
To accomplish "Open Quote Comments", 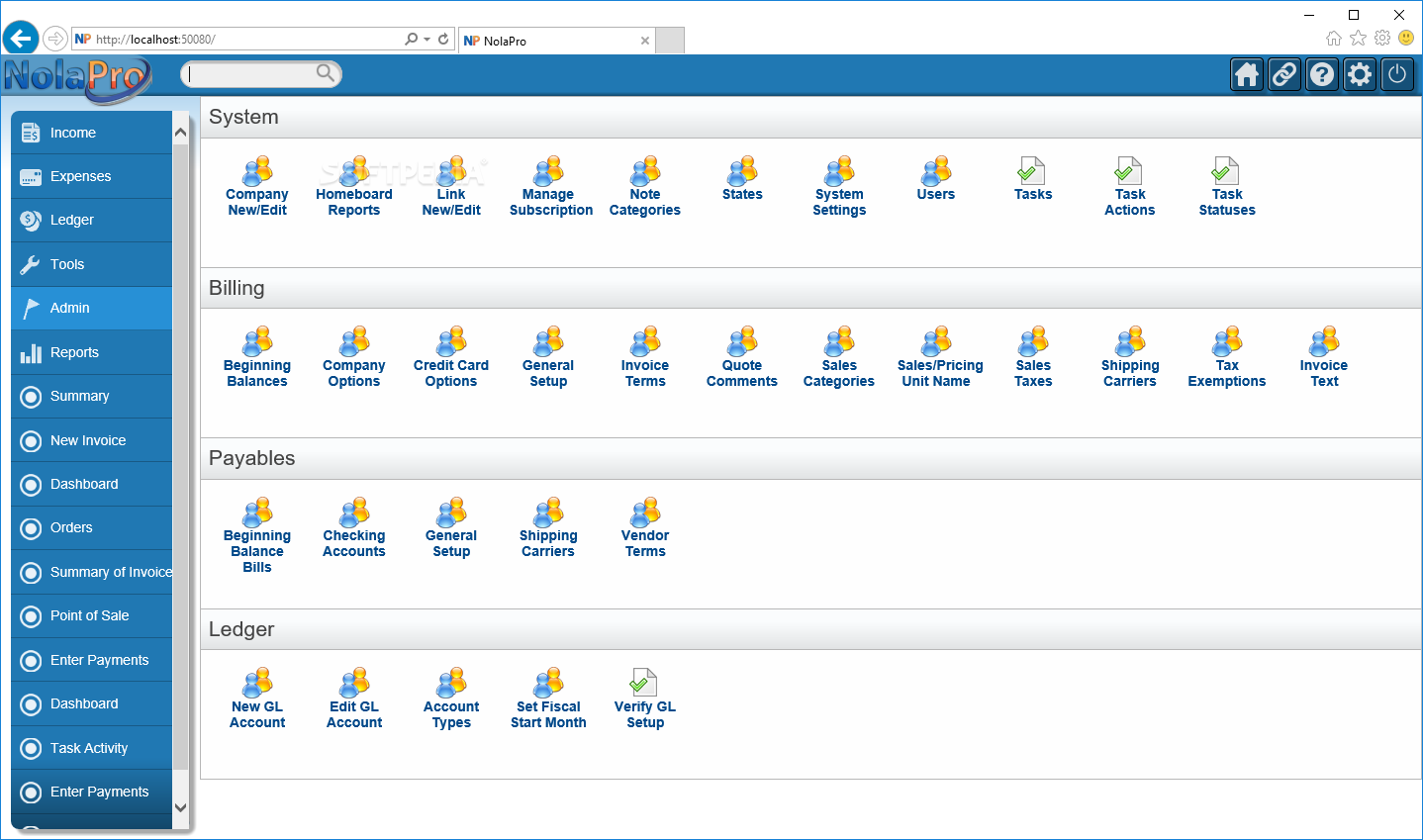I will [x=742, y=357].
